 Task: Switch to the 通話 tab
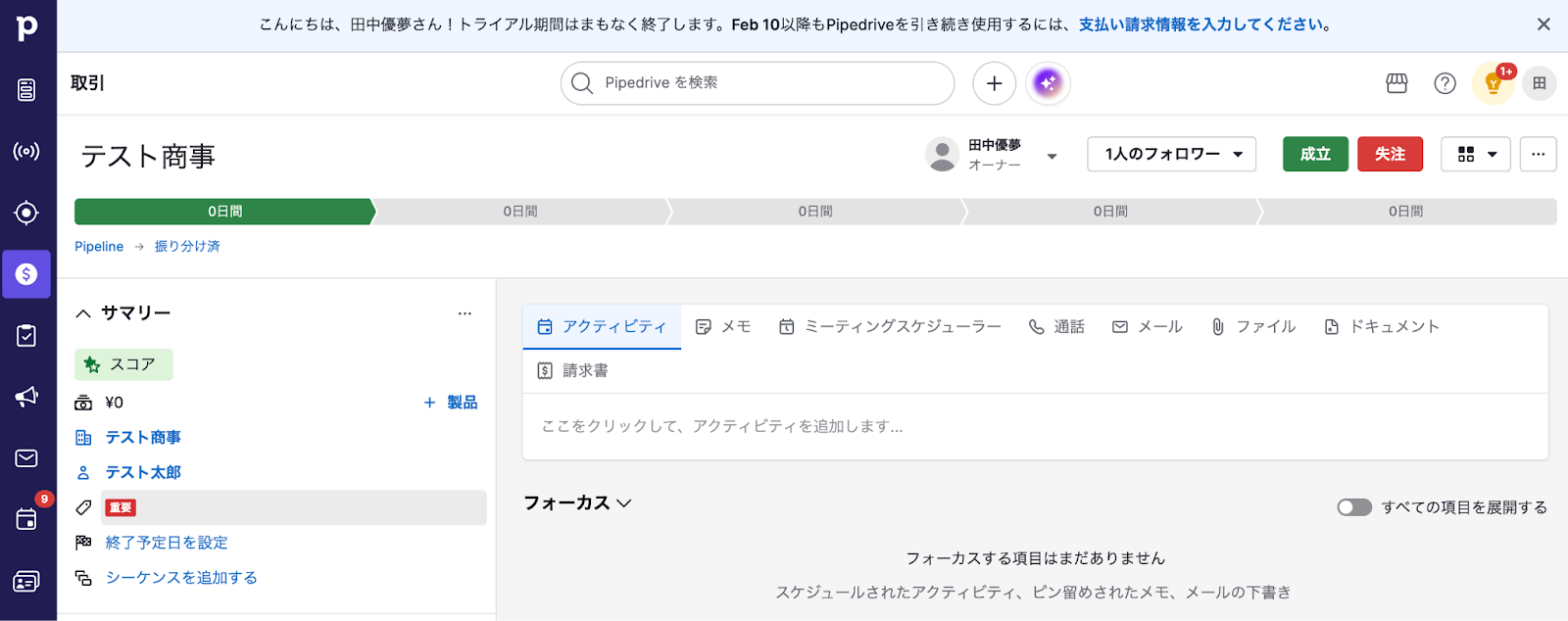[x=1056, y=326]
